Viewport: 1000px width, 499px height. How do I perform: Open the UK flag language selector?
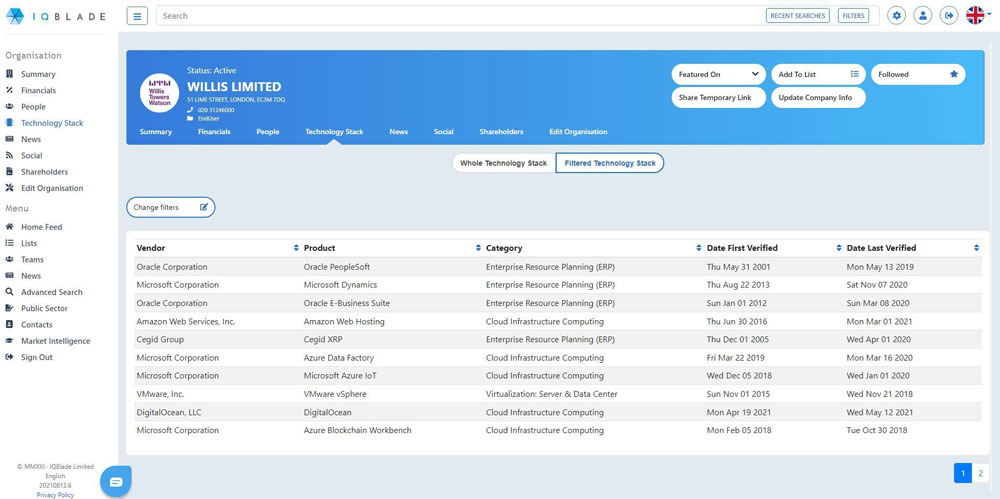pos(978,15)
